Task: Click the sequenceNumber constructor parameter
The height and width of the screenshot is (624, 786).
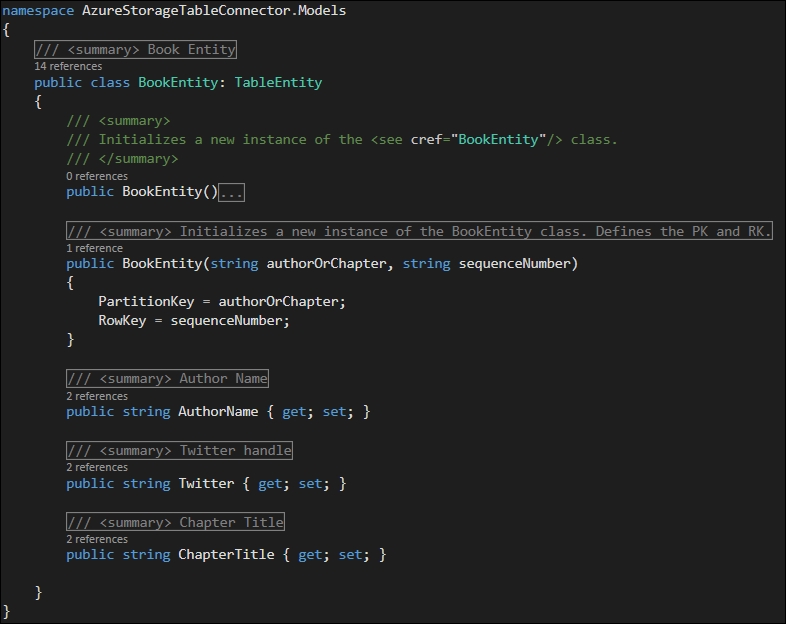Action: tap(515, 264)
